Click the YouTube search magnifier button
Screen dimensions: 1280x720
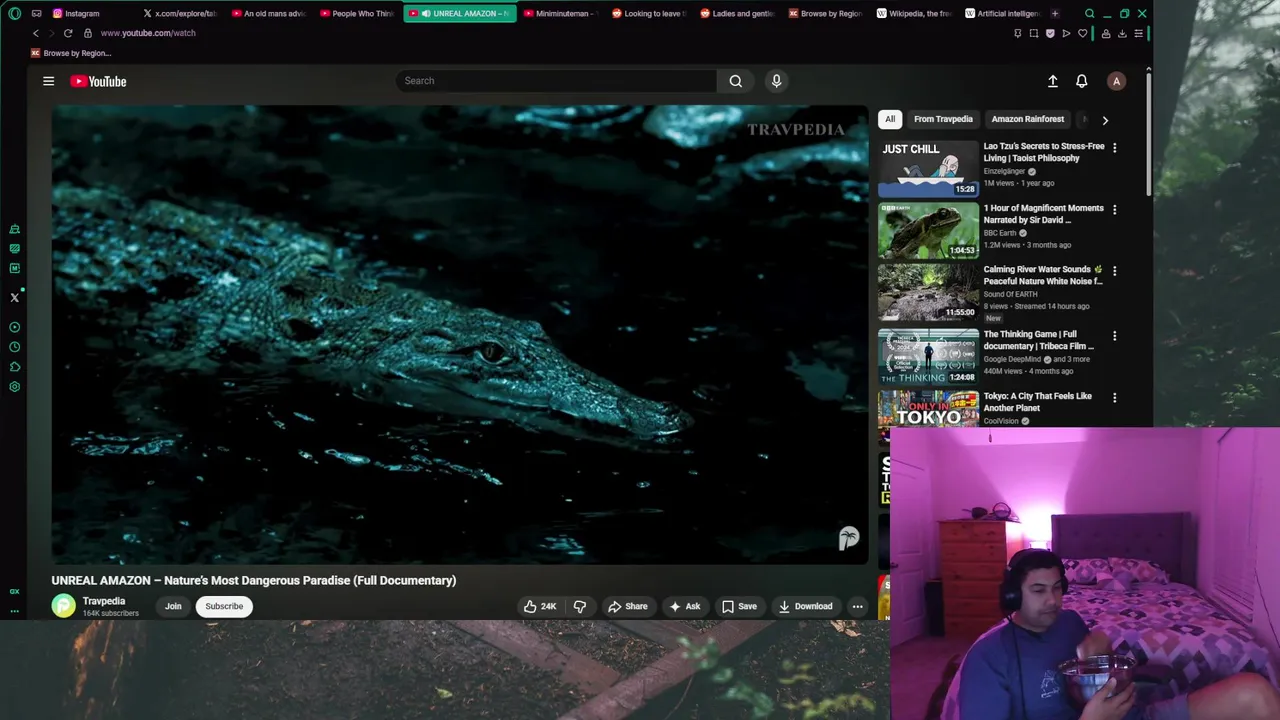[x=736, y=81]
